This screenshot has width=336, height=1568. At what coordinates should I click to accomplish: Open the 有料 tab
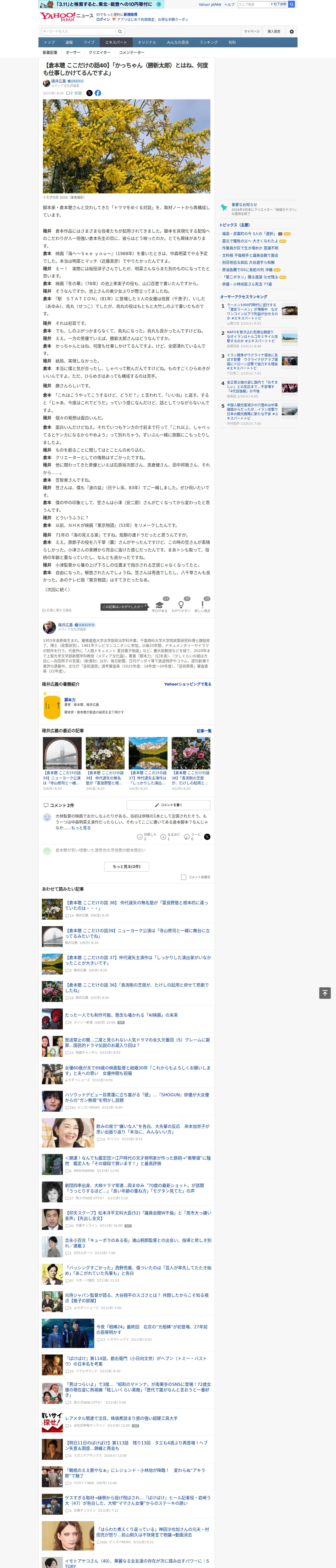point(232,43)
